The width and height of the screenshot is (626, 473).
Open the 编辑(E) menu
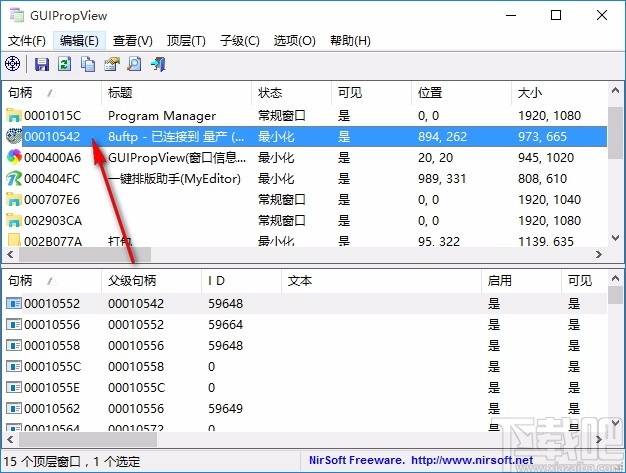point(79,40)
